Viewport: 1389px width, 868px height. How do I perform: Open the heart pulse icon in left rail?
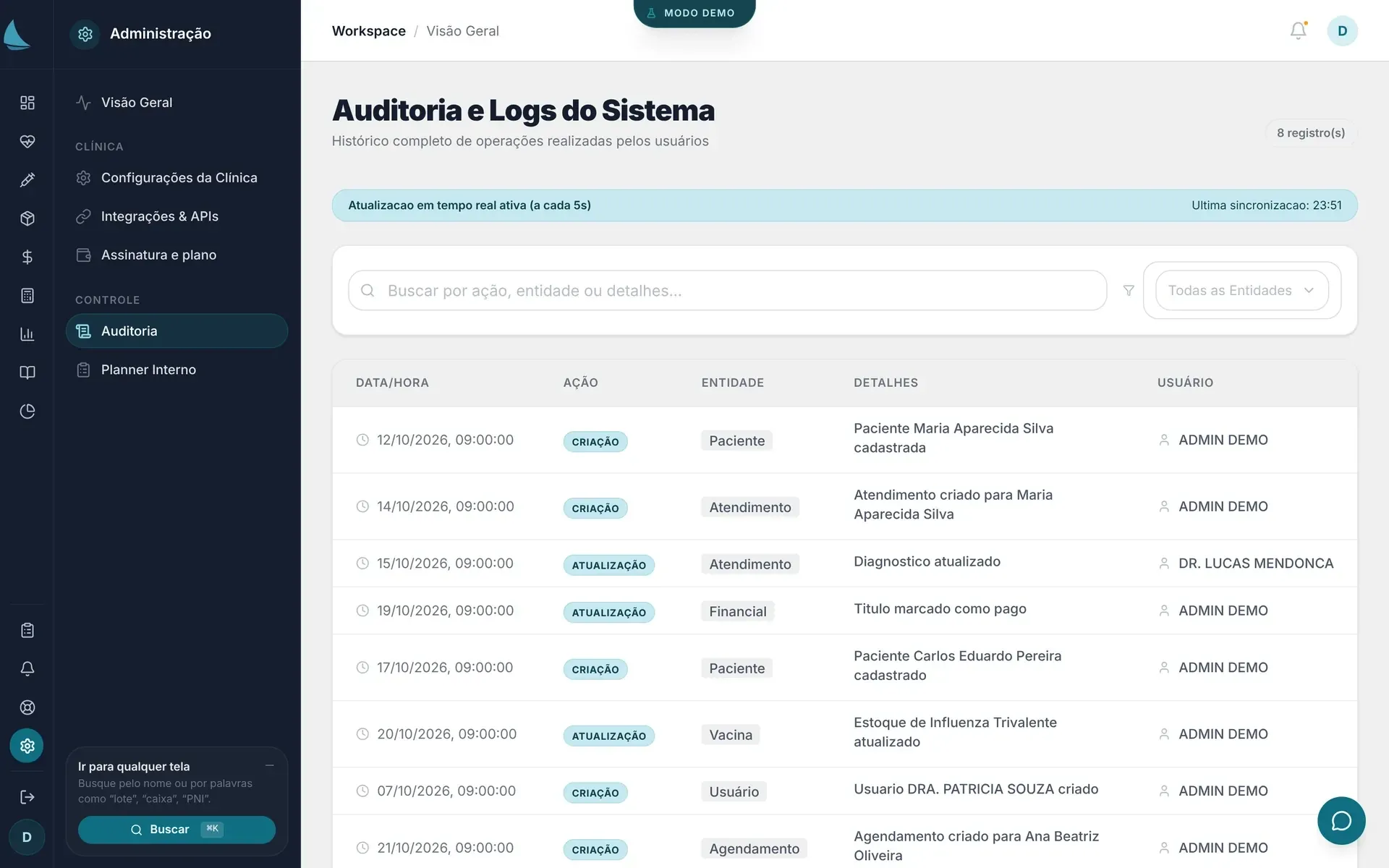(x=27, y=141)
